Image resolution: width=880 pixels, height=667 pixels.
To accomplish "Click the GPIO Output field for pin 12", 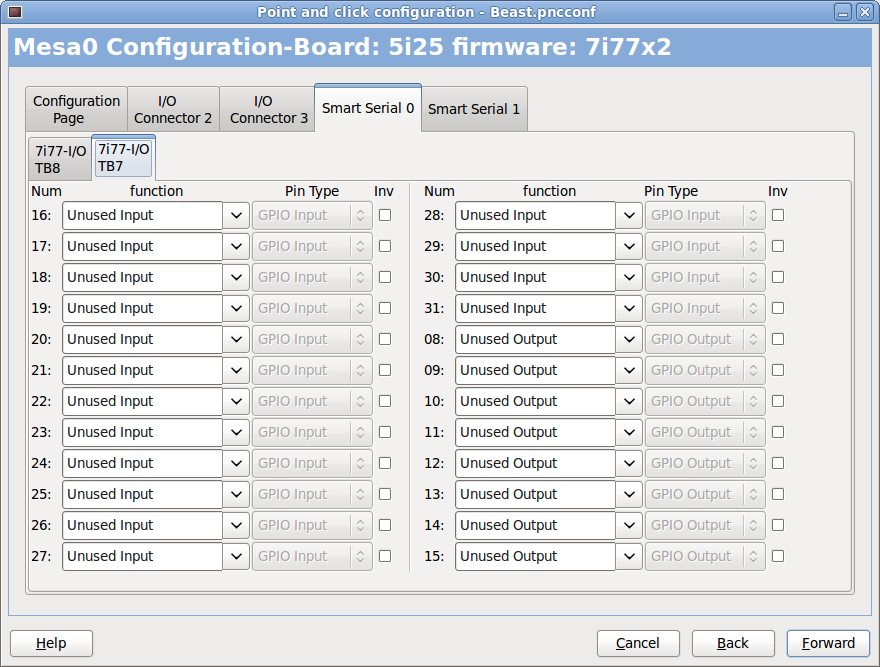I will [705, 463].
